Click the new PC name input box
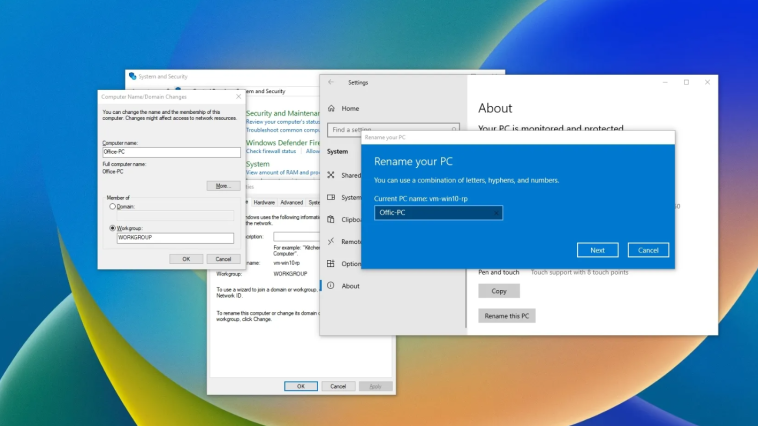Image resolution: width=758 pixels, height=426 pixels. pos(438,213)
